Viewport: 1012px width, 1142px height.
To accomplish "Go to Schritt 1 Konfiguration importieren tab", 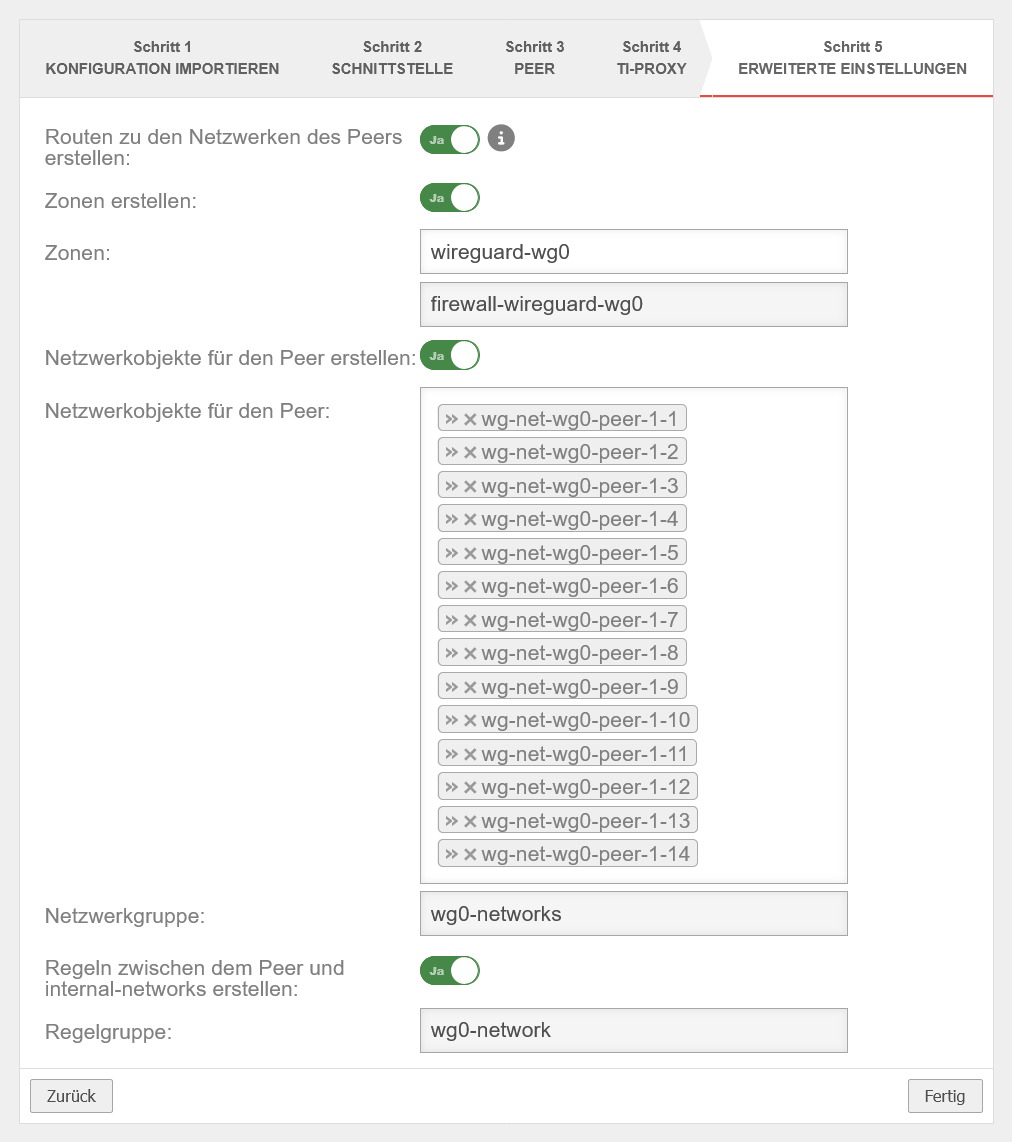I will [162, 58].
